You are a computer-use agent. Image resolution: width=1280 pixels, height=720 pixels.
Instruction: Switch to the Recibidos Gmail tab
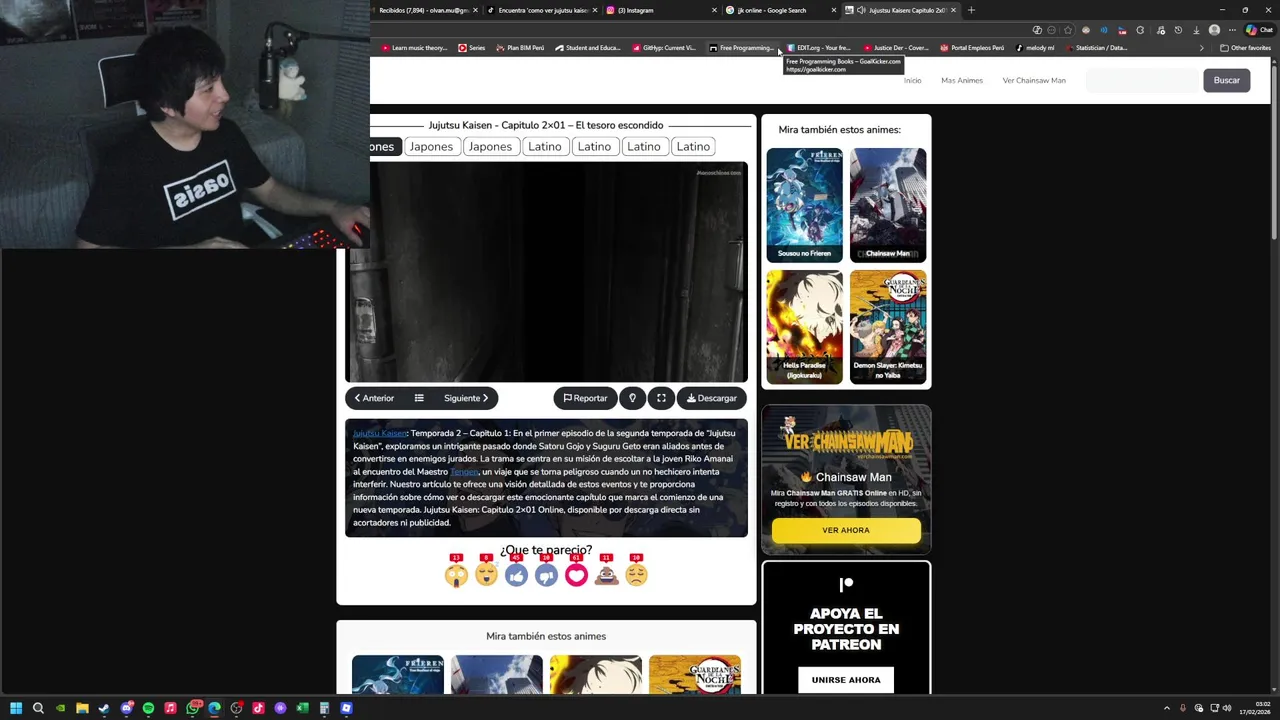click(x=424, y=10)
